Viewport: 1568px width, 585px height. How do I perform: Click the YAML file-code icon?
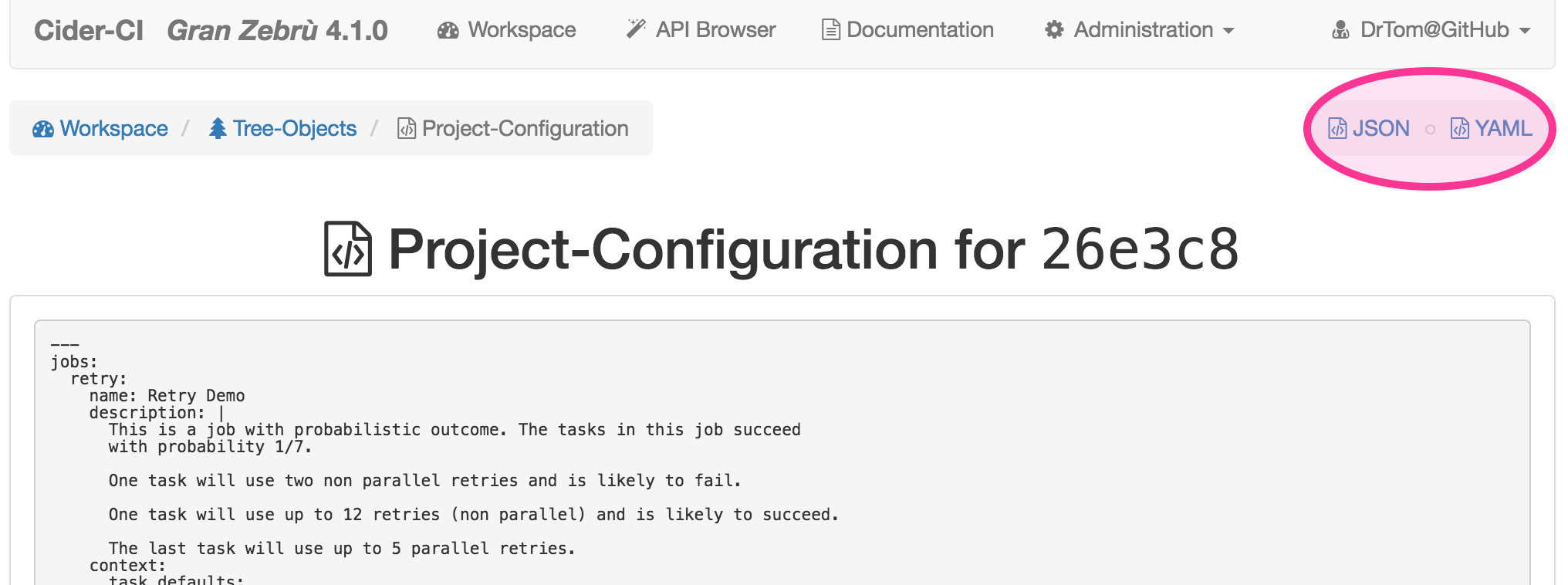point(1460,128)
